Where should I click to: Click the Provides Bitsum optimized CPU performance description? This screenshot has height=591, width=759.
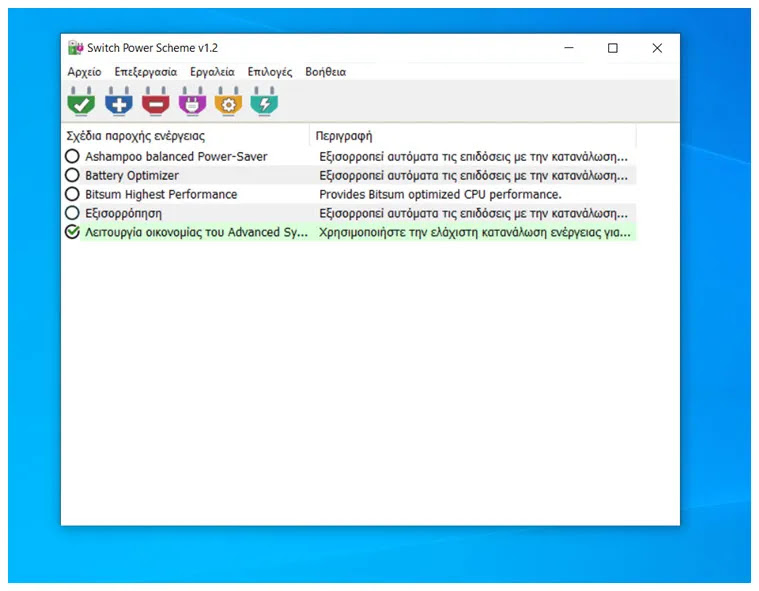(x=440, y=194)
